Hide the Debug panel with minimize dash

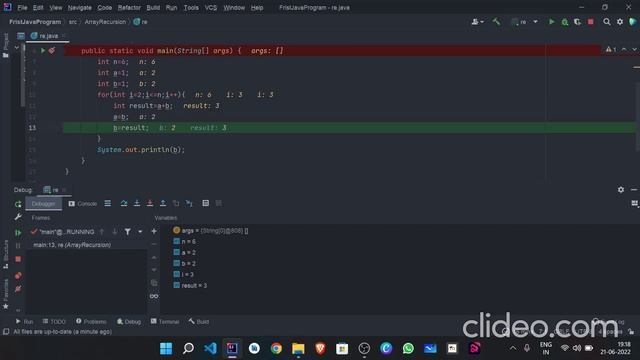tap(633, 190)
